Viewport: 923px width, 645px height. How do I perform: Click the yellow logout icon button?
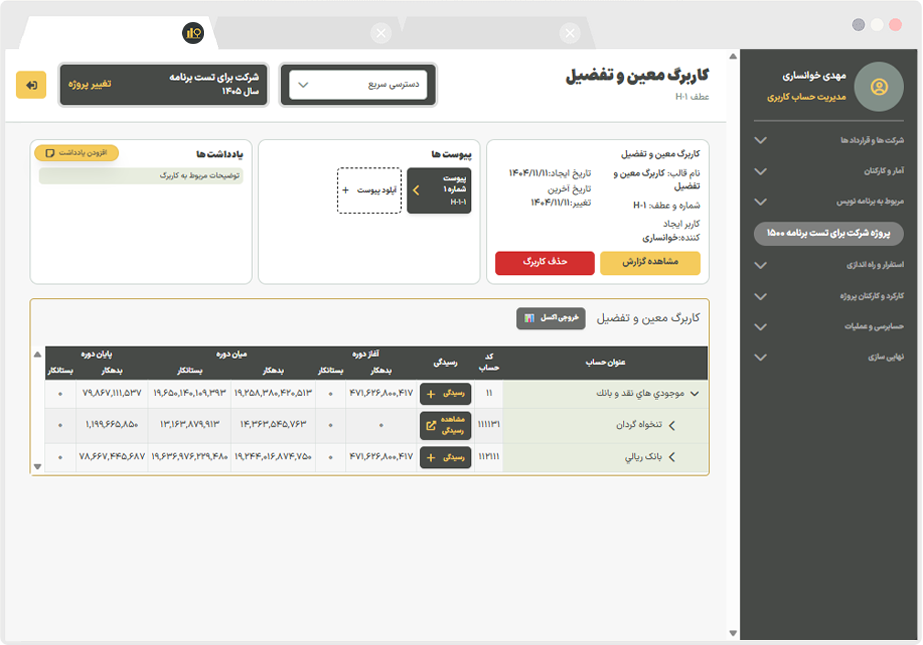[31, 85]
